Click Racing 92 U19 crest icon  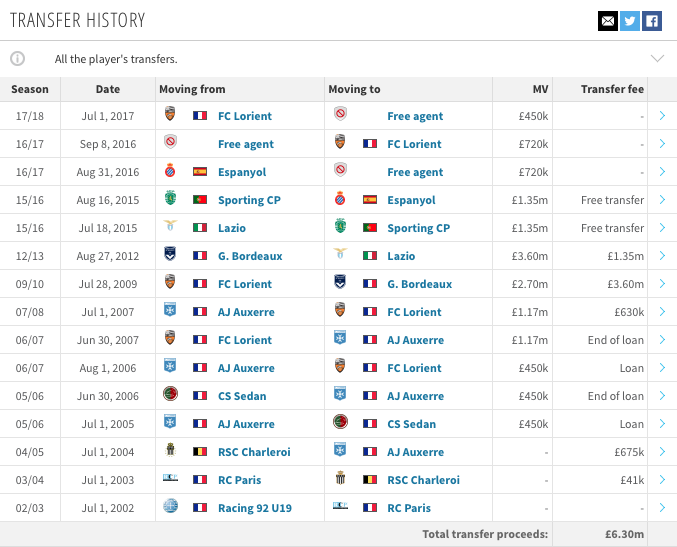tap(170, 506)
